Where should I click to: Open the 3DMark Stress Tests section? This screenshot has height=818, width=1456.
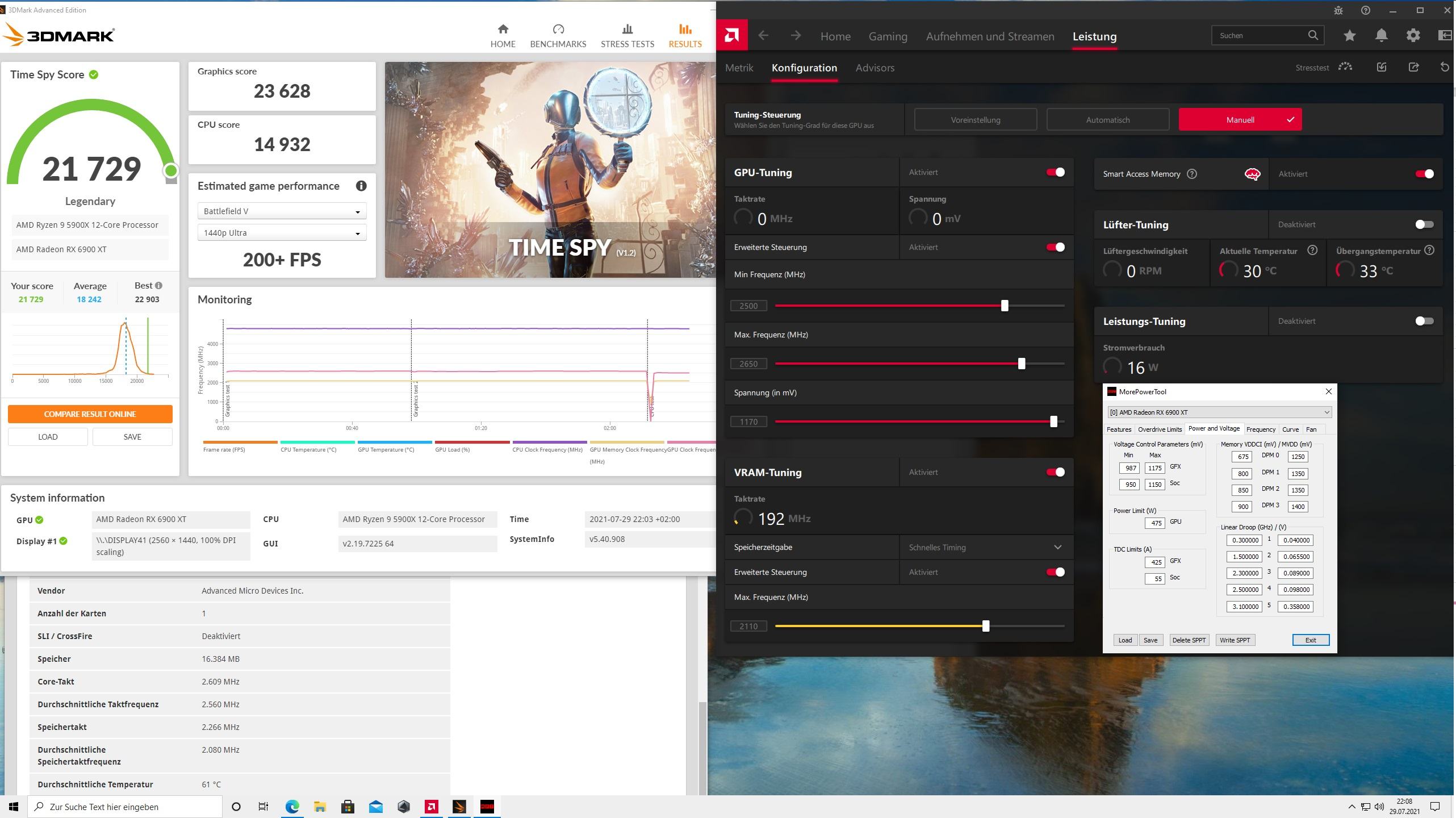click(627, 36)
